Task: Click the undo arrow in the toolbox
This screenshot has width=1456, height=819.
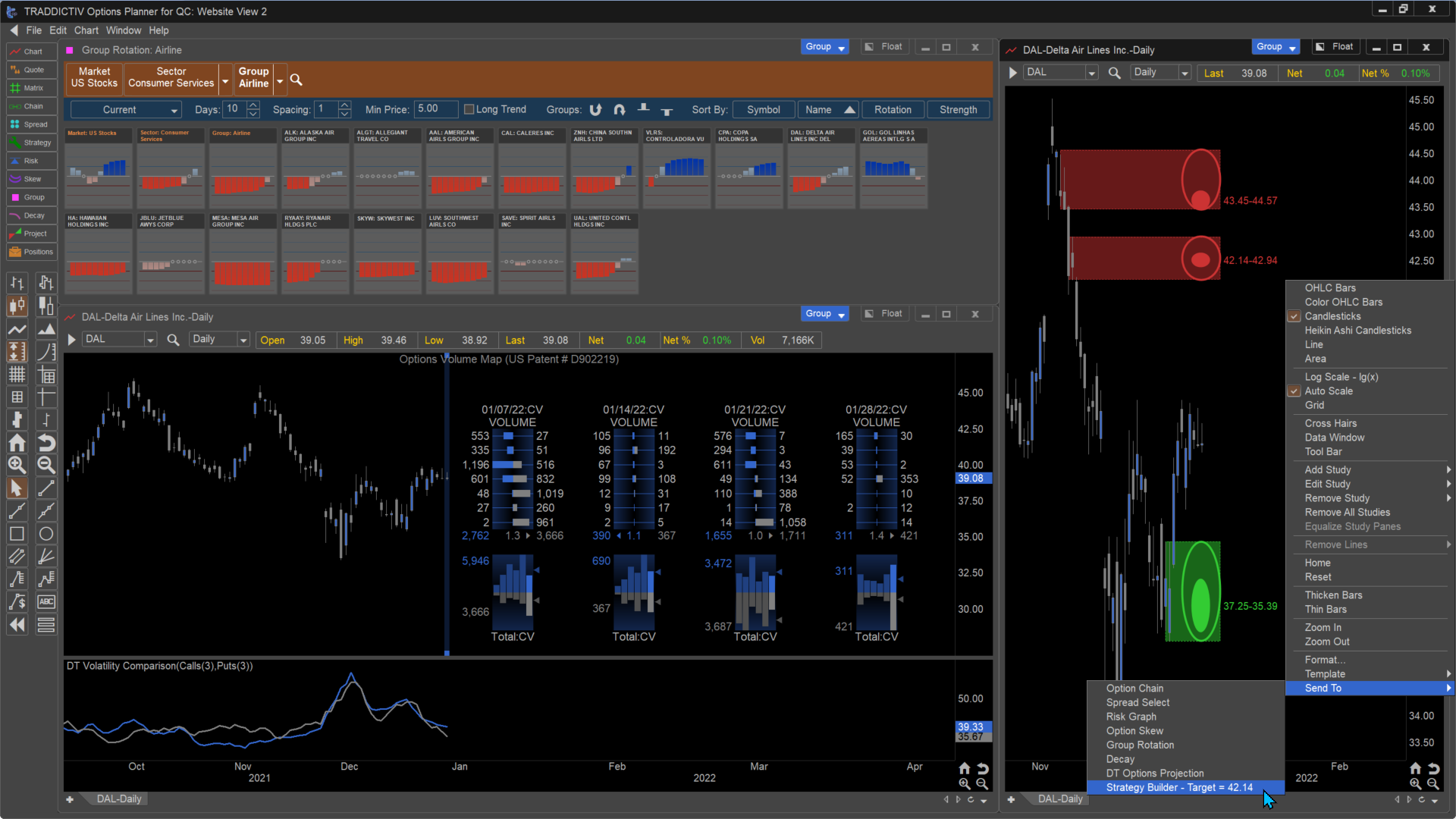Action: pos(46,442)
